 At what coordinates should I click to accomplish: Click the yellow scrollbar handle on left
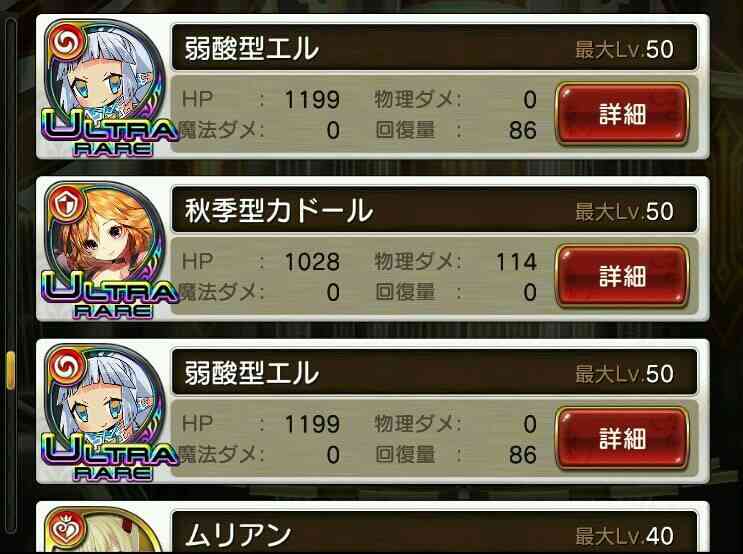click(x=10, y=370)
